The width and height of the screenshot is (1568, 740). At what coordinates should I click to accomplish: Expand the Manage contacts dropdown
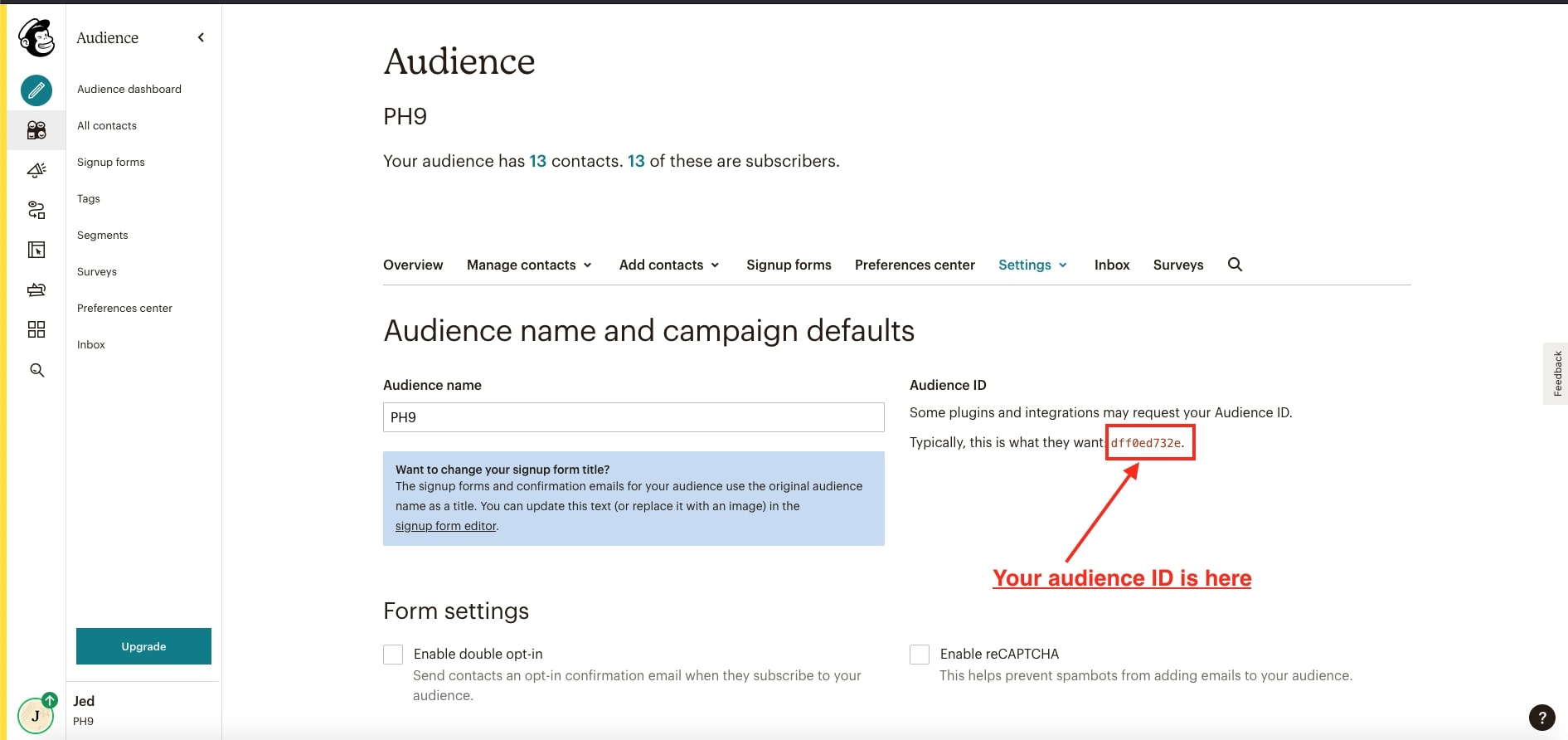click(x=529, y=265)
